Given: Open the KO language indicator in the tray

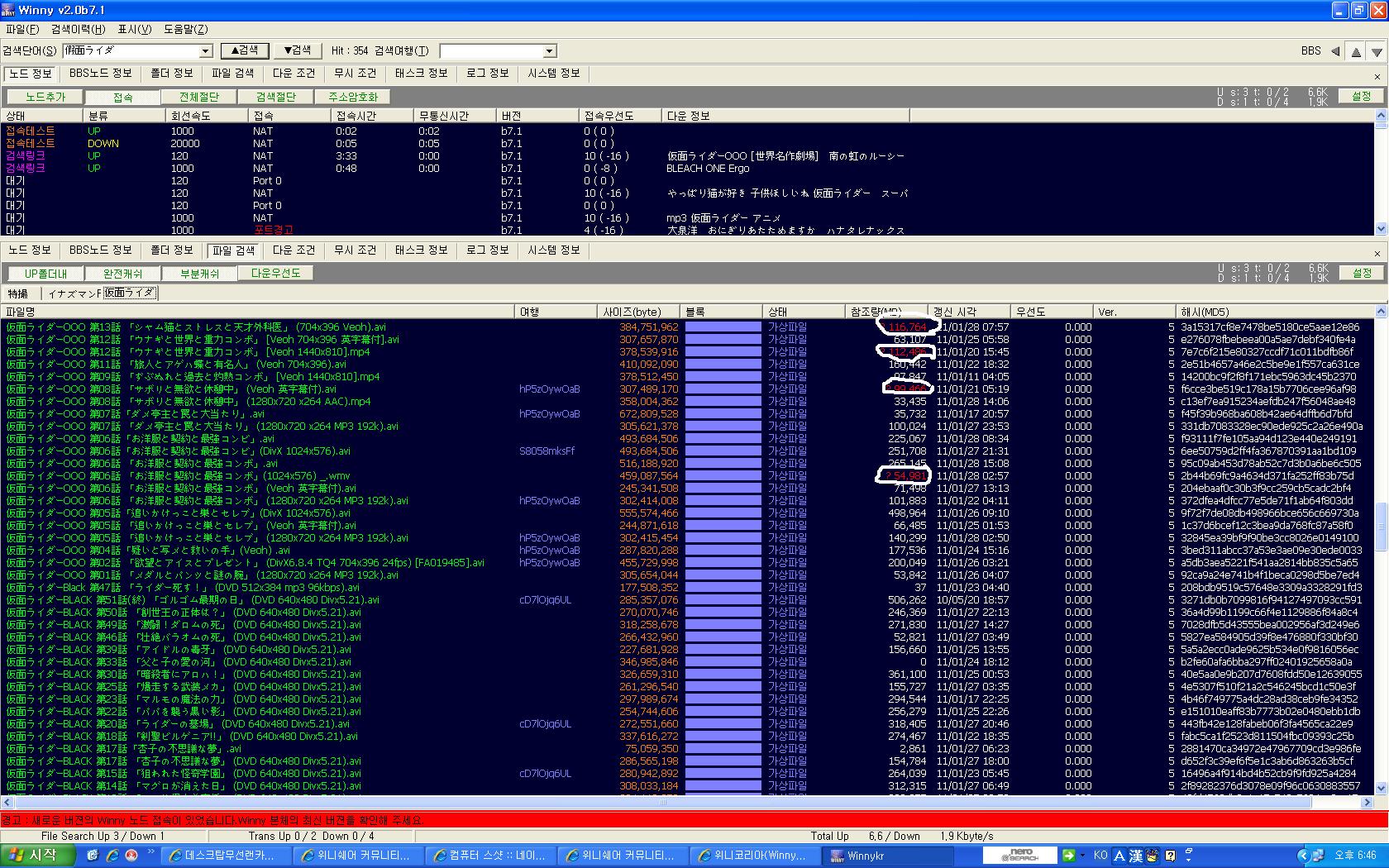Looking at the screenshot, I should [1100, 856].
